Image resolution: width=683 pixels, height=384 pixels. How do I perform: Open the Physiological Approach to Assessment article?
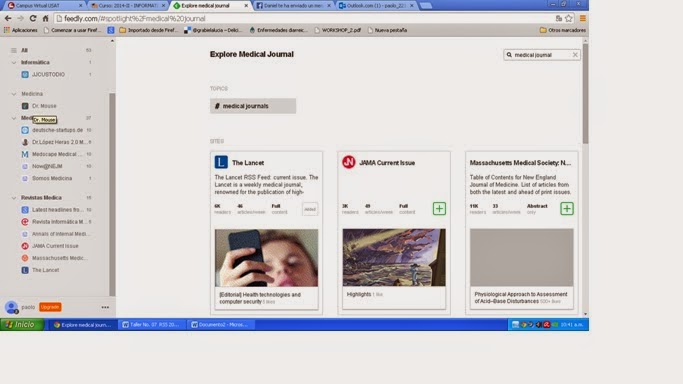[x=521, y=298]
